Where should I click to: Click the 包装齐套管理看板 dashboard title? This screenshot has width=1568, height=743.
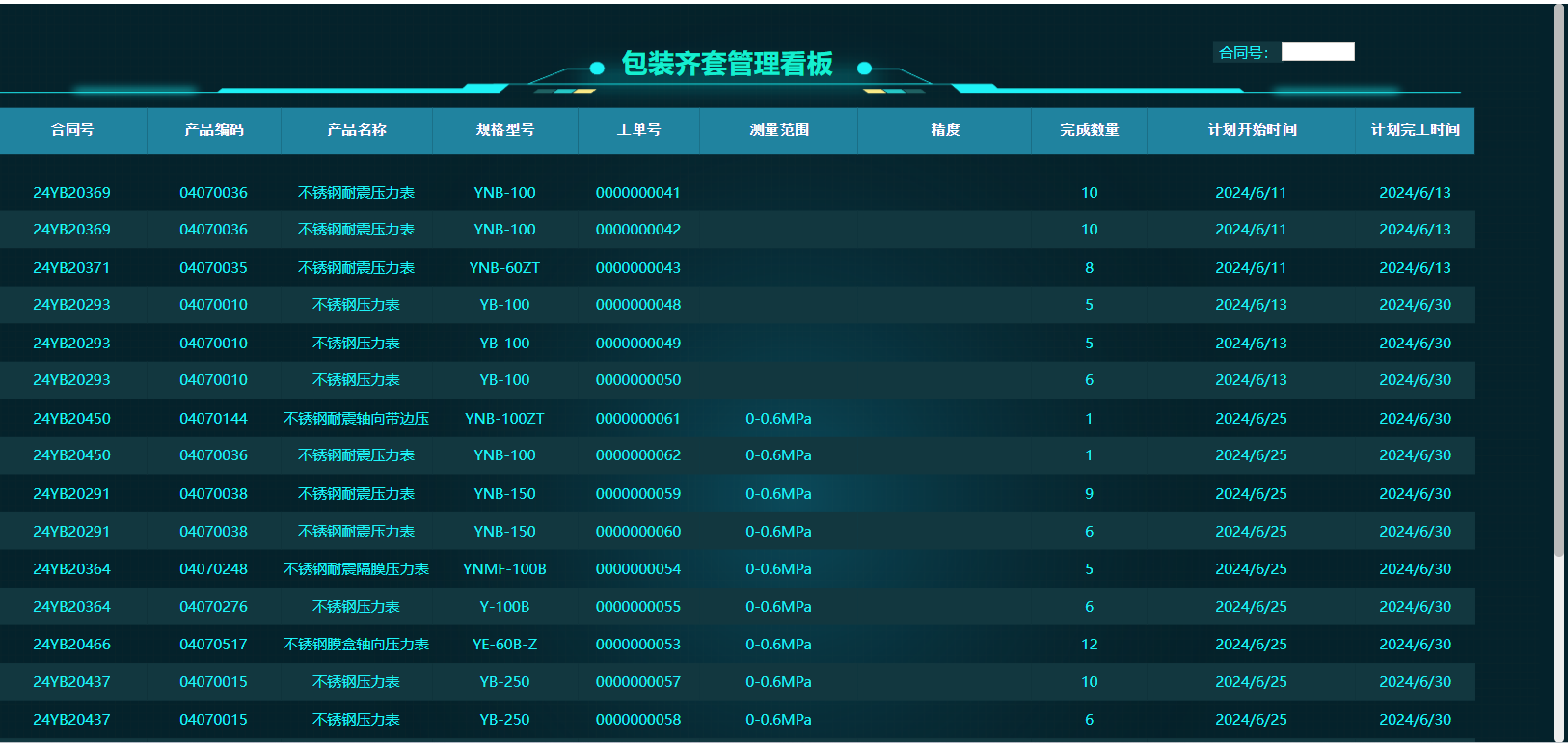click(x=727, y=65)
